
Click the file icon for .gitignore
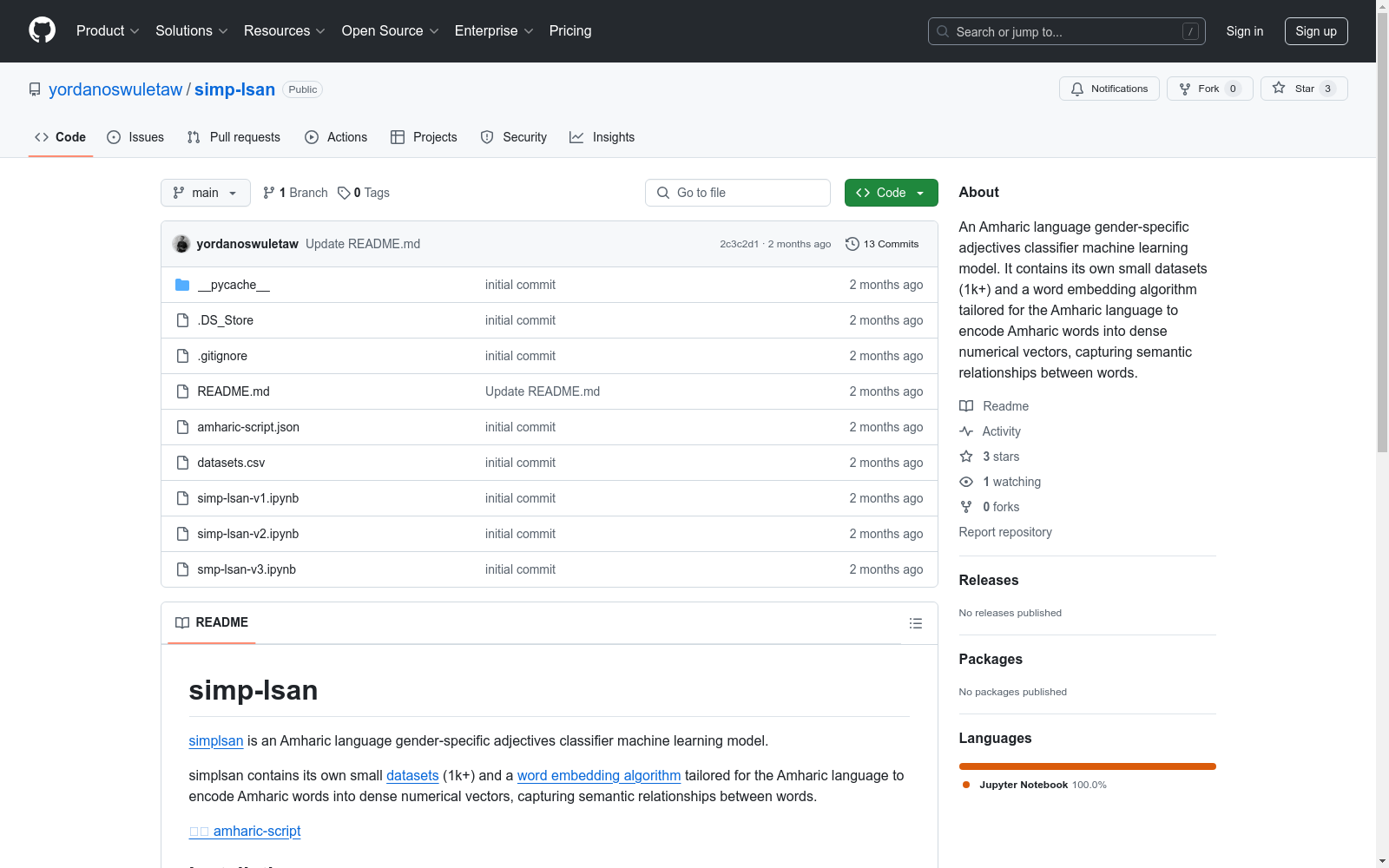tap(182, 356)
